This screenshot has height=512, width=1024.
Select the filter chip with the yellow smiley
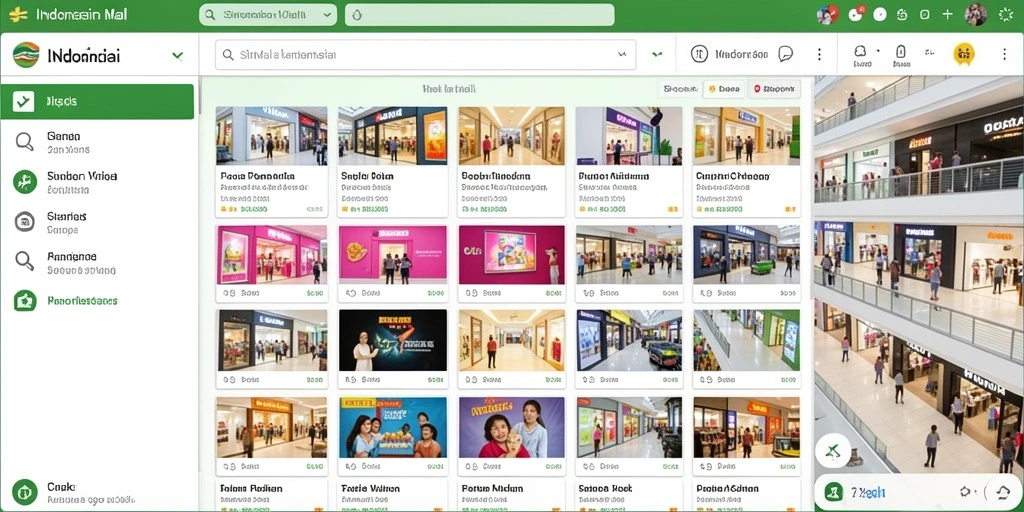[724, 89]
